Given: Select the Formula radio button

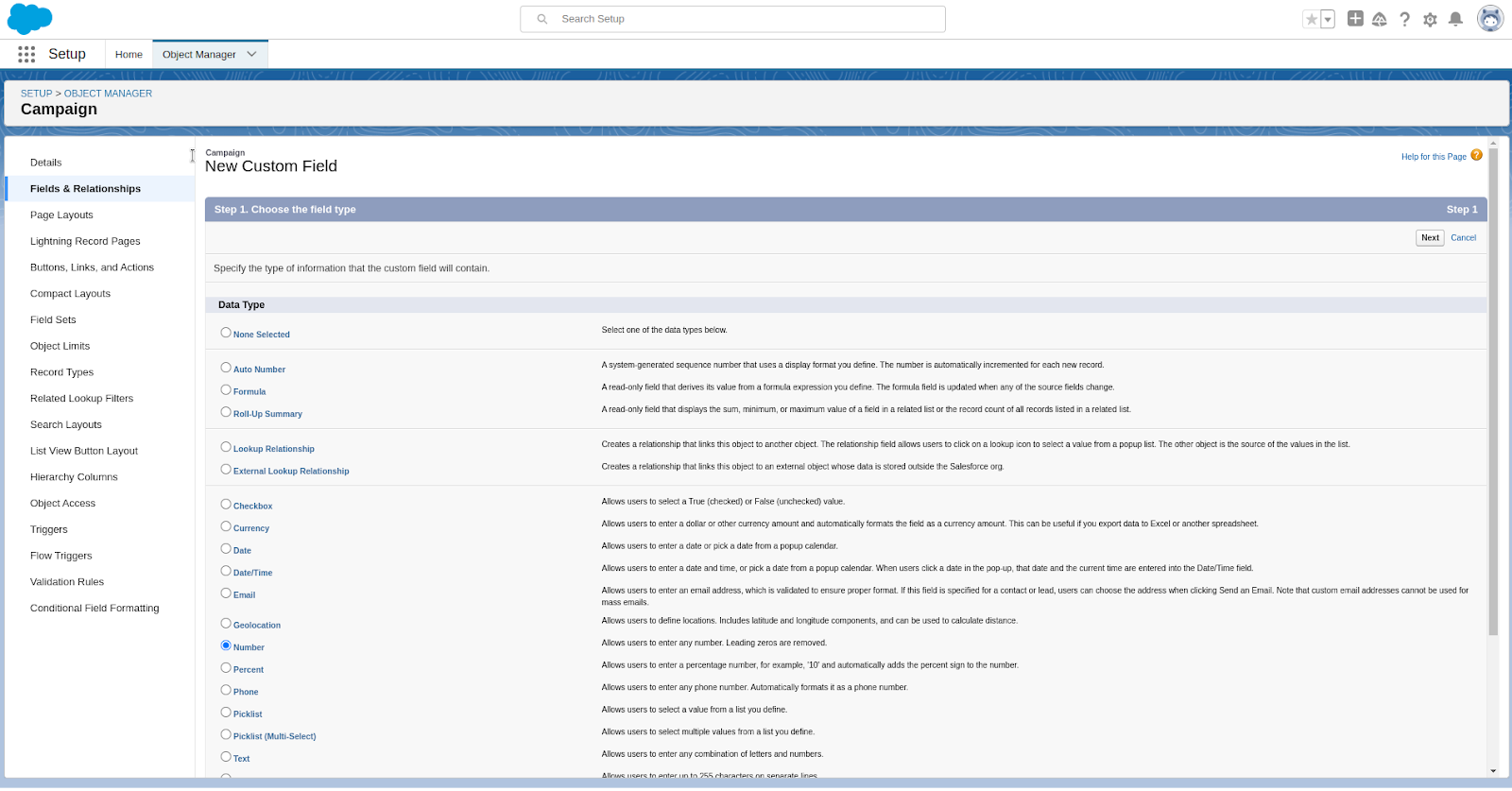Looking at the screenshot, I should tap(226, 389).
